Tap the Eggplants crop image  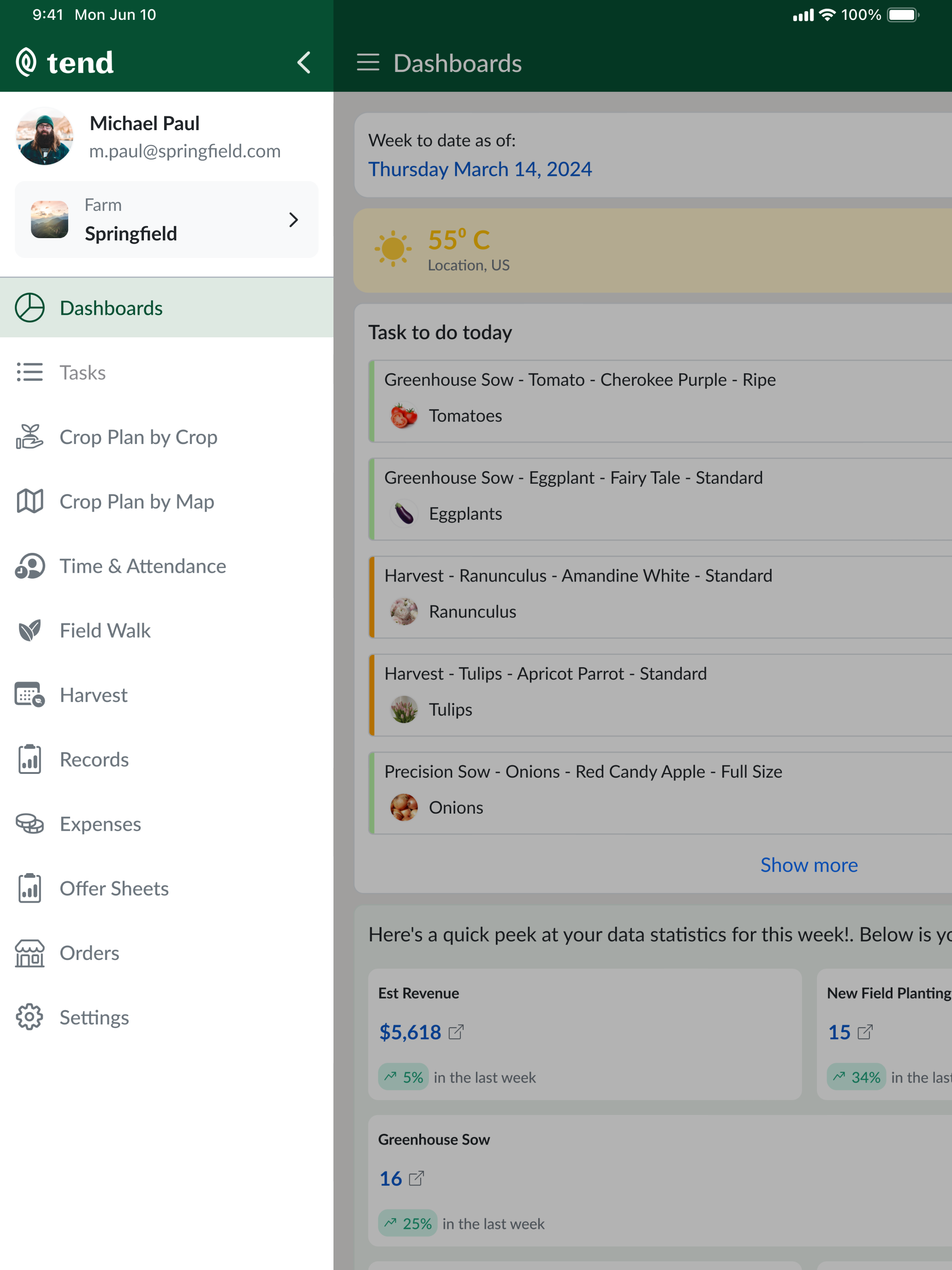click(404, 513)
